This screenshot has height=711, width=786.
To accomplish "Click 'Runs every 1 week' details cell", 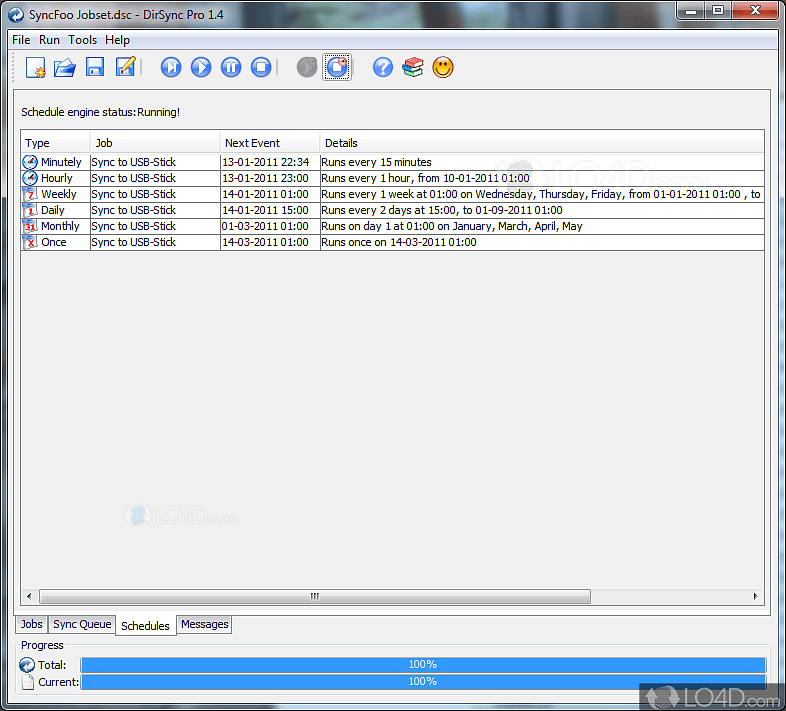I will point(542,194).
